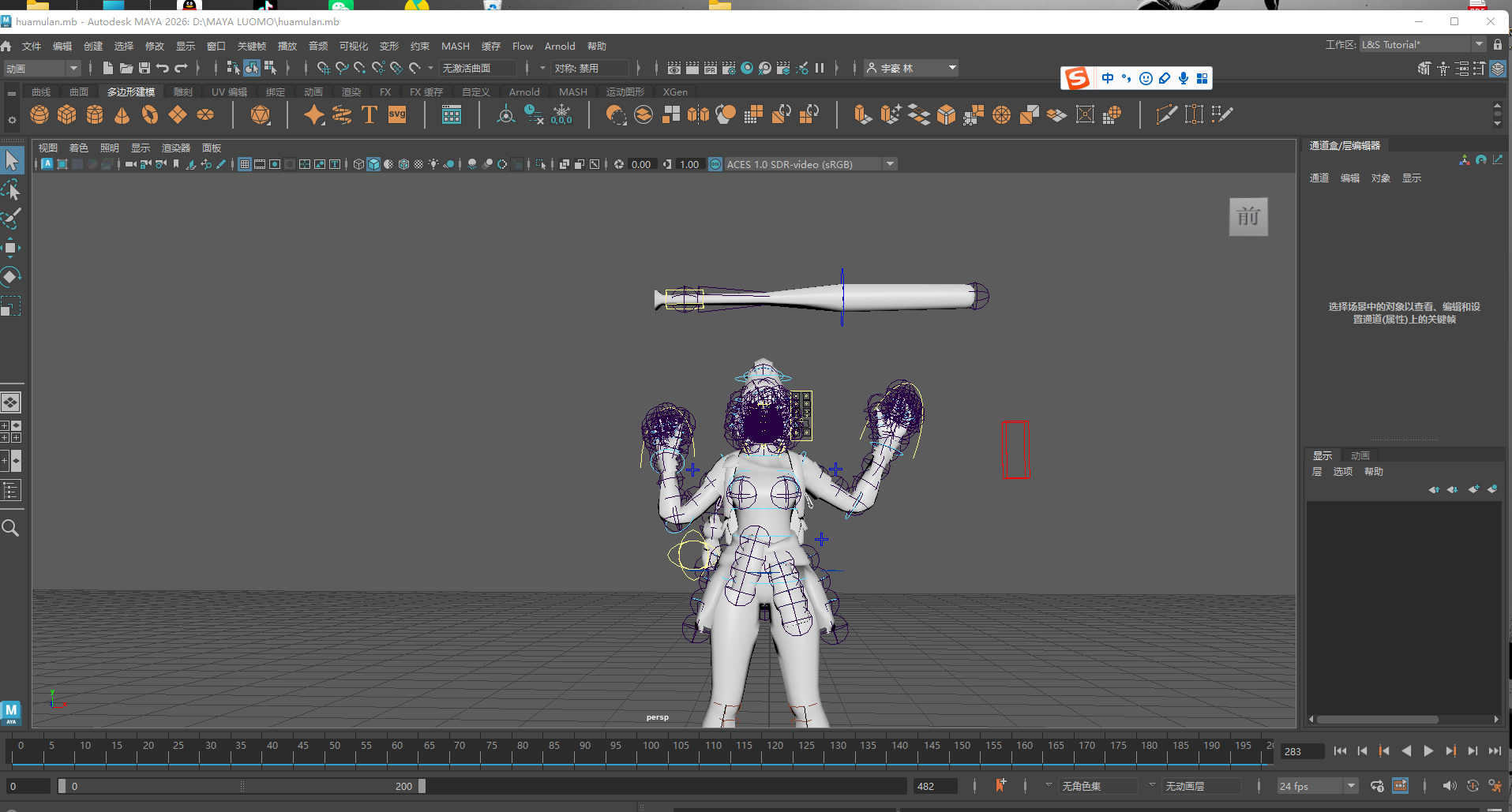Image resolution: width=1512 pixels, height=812 pixels.
Task: Create a polygon cube from the shelf
Action: pos(67,115)
